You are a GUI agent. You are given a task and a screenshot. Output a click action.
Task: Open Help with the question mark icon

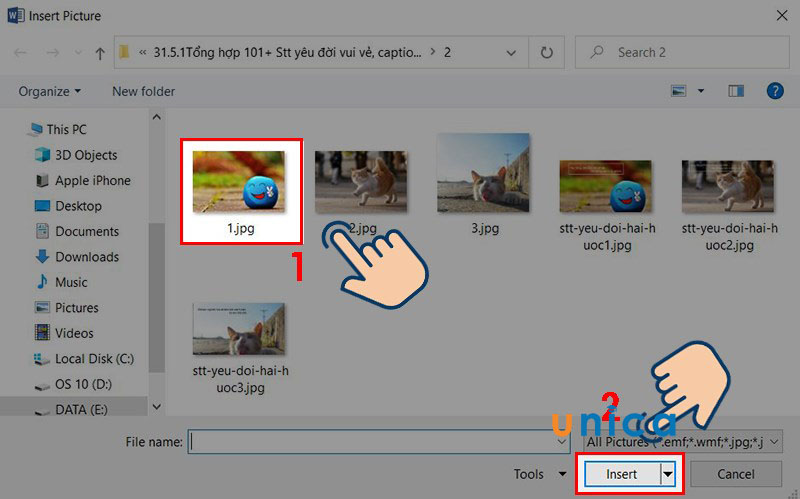point(775,91)
